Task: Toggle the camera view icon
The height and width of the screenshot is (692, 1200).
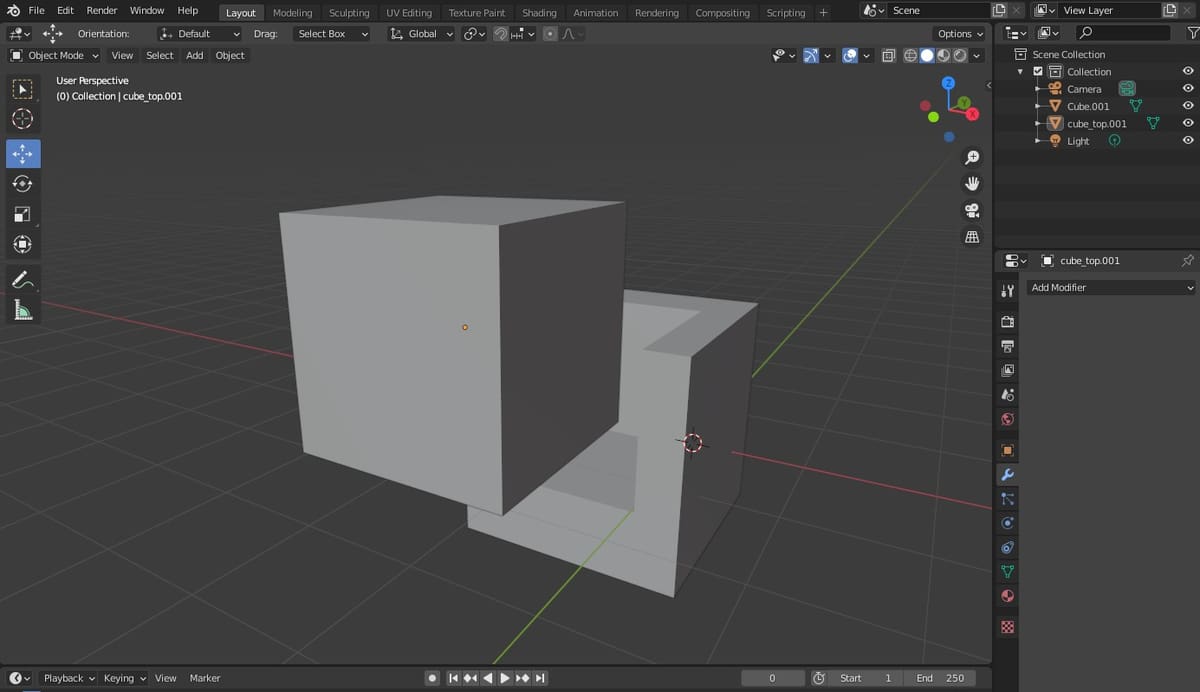Action: coord(971,210)
